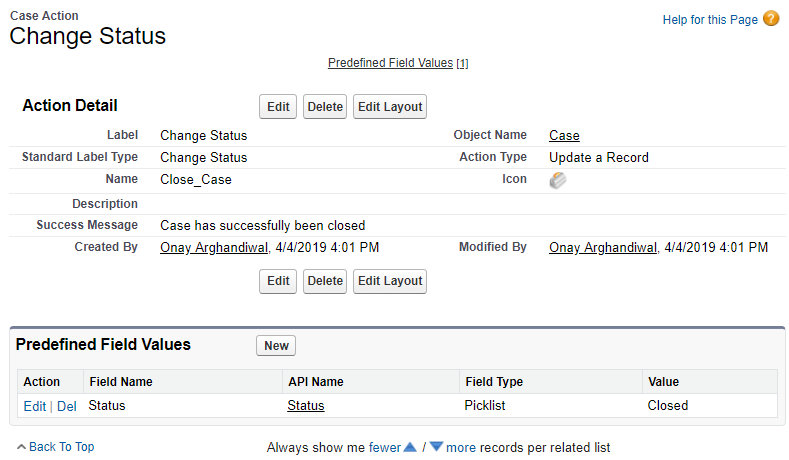Open the Status API Name link
The height and width of the screenshot is (460, 789).
[x=305, y=406]
